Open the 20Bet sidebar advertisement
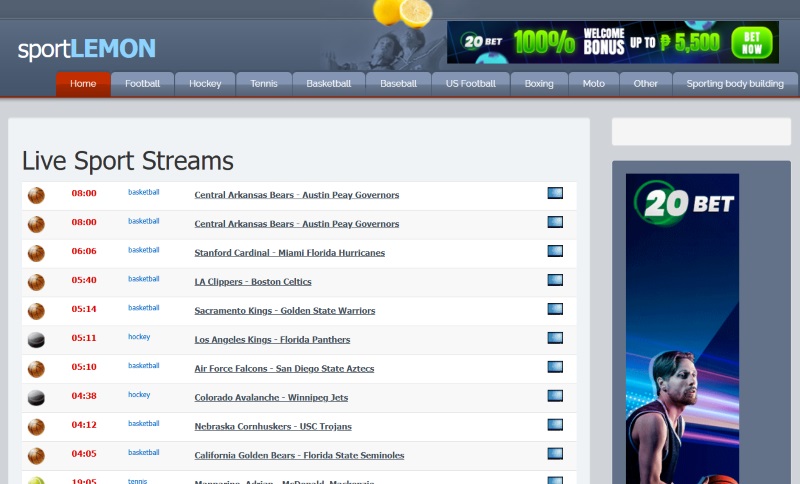This screenshot has height=484, width=800. pos(682,328)
